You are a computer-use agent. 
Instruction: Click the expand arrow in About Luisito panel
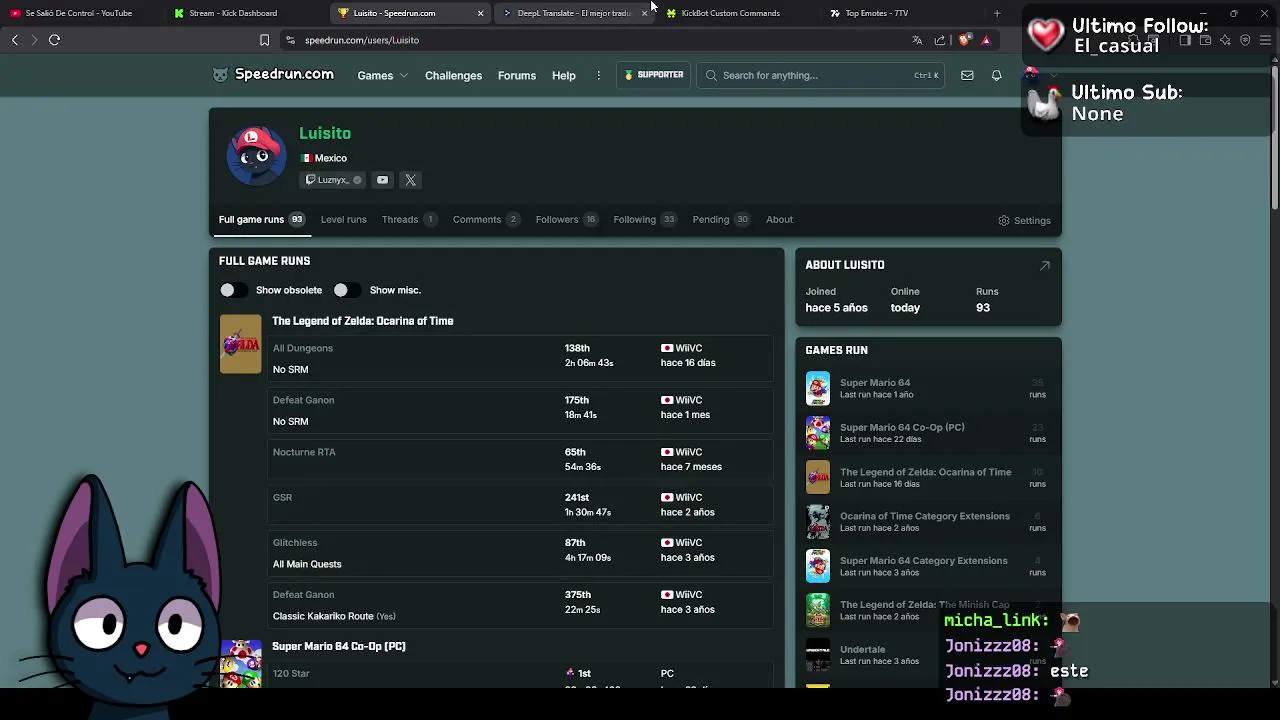pyautogui.click(x=1045, y=265)
